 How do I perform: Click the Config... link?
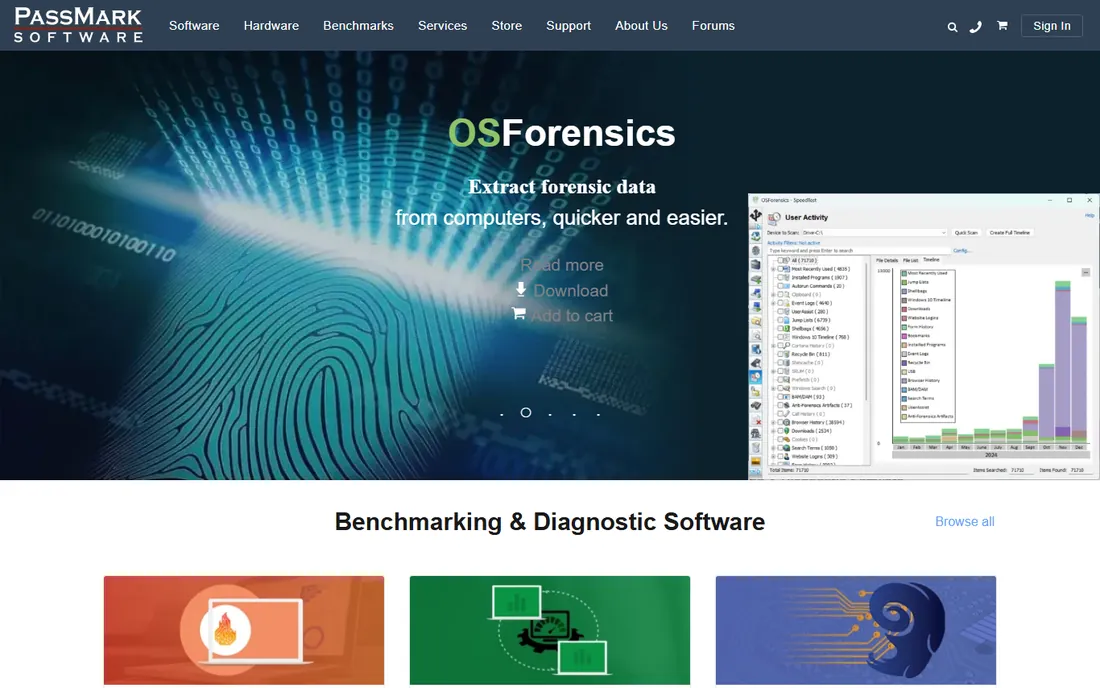coord(961,250)
